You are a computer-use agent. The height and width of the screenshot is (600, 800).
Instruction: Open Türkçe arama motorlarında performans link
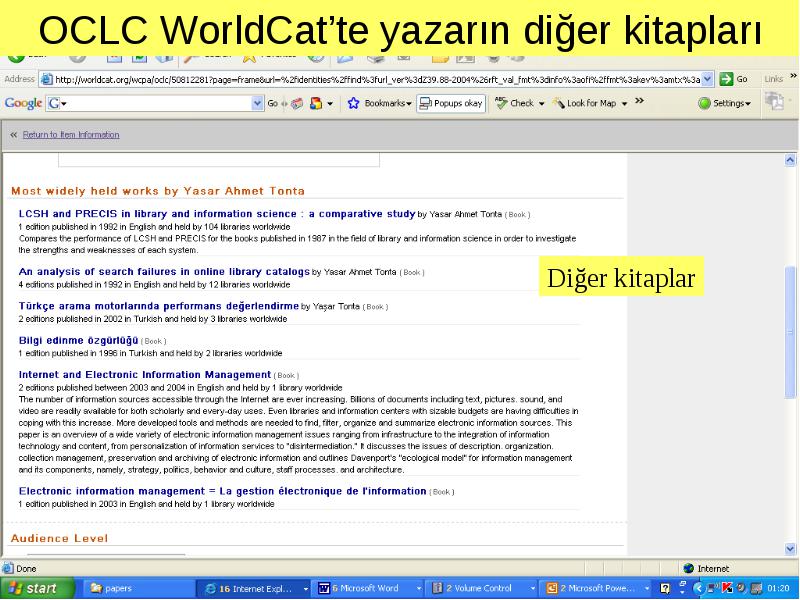[159, 306]
